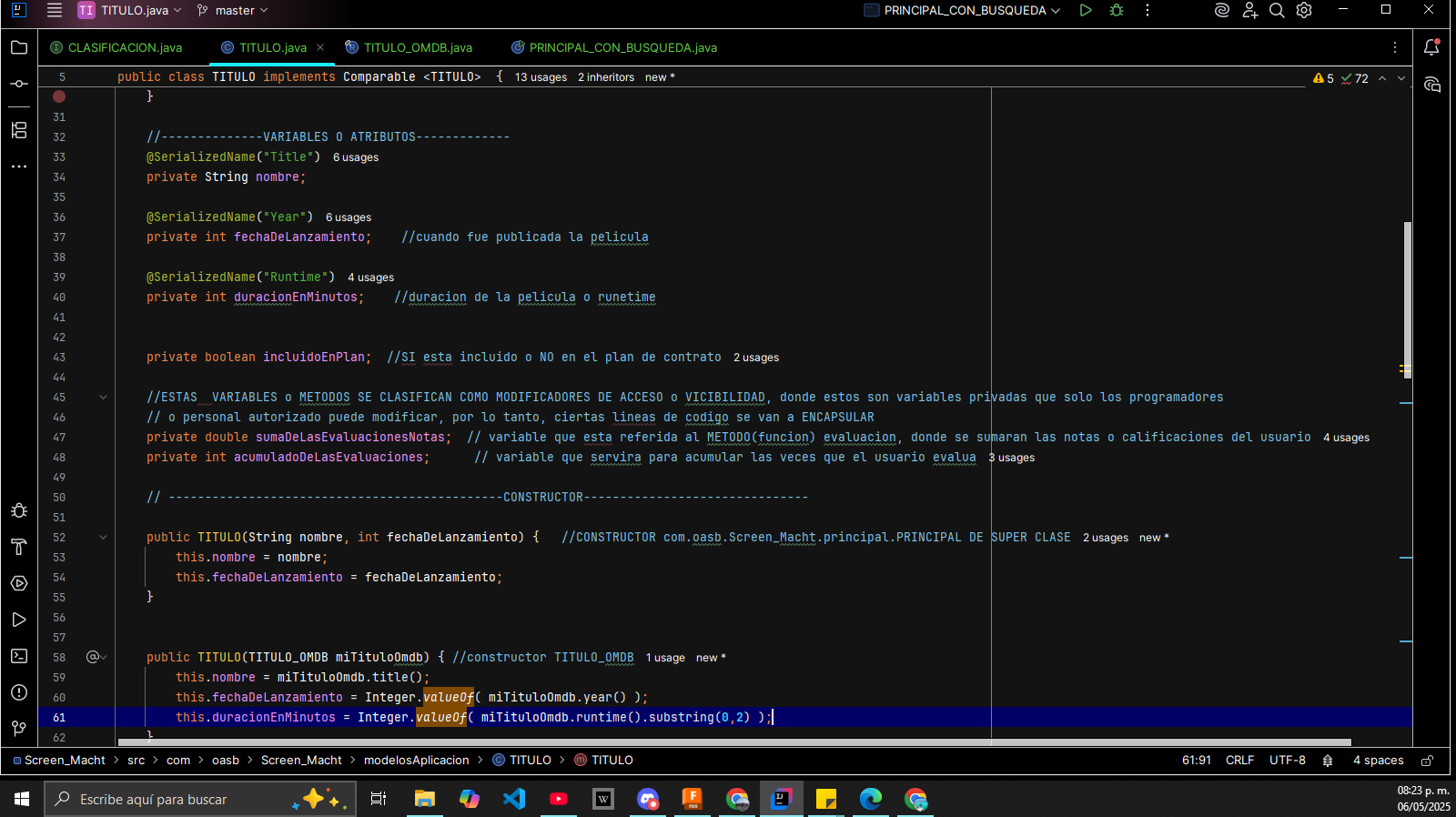
Task: Run PRINCIPAL_CON_BUSQUEDA with the play button
Action: click(x=1086, y=10)
